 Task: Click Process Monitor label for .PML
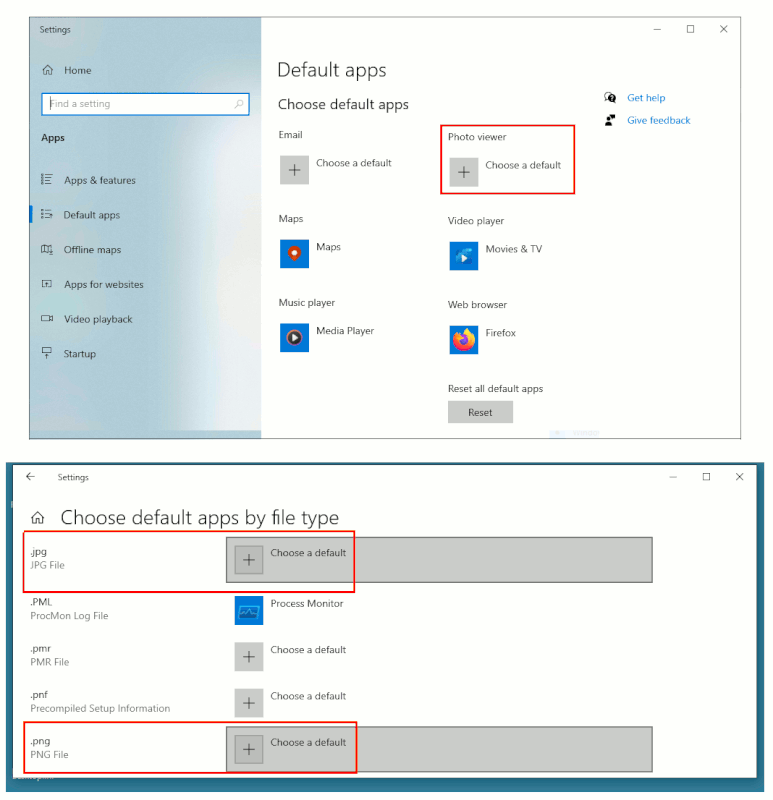(307, 604)
